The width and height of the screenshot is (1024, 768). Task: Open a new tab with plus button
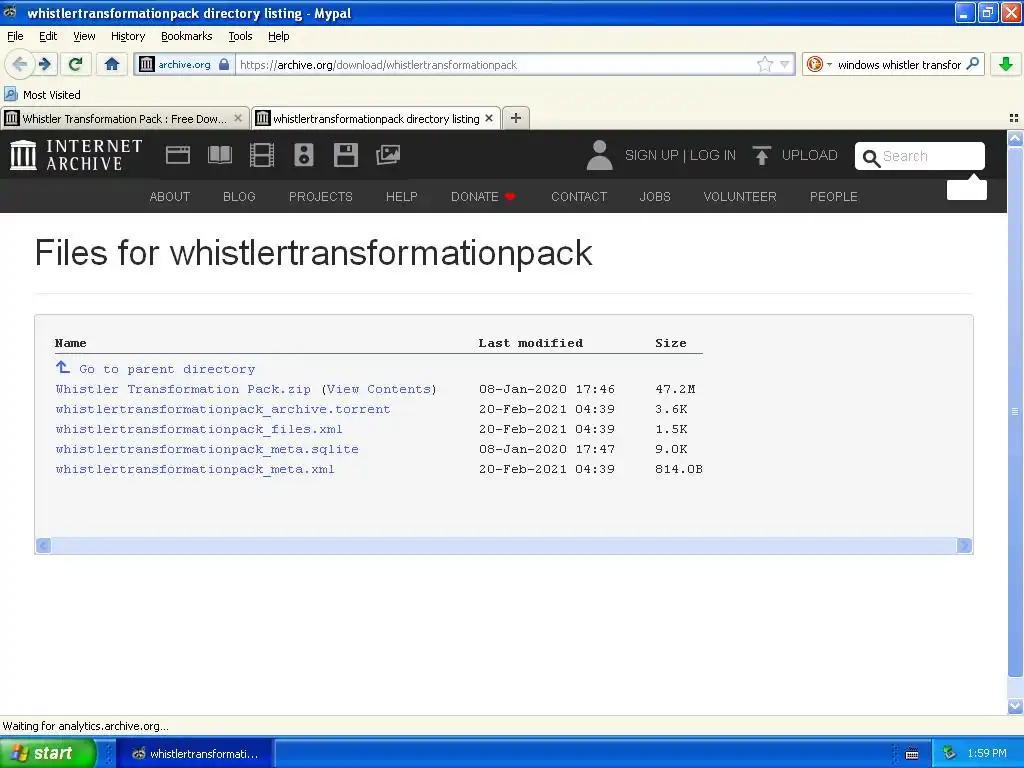coord(516,118)
